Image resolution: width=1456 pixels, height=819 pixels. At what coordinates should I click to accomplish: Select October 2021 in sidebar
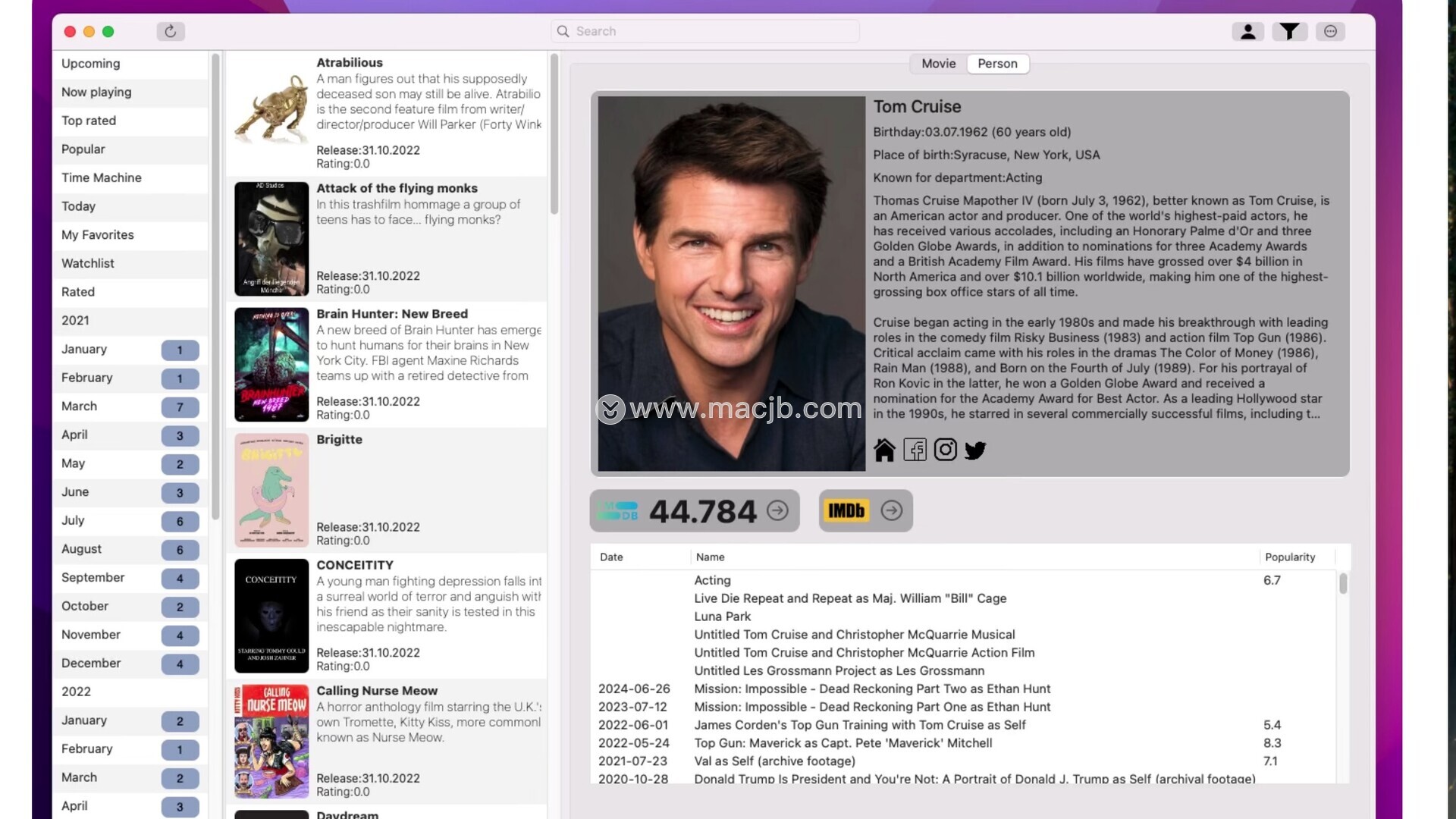pos(130,606)
